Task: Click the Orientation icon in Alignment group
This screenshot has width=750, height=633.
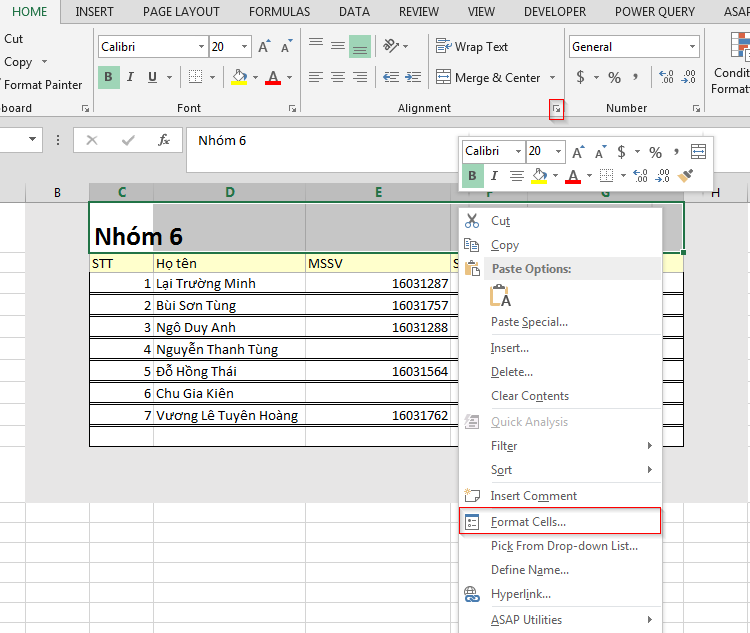Action: tap(391, 46)
